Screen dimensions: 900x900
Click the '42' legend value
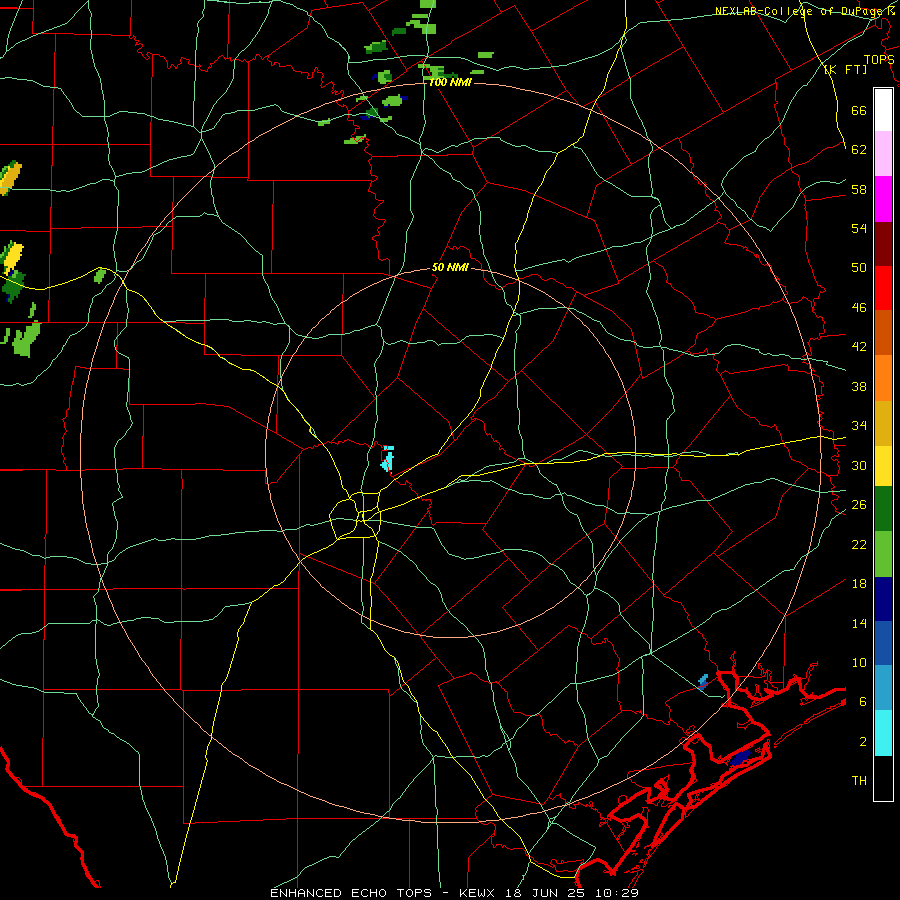859,347
